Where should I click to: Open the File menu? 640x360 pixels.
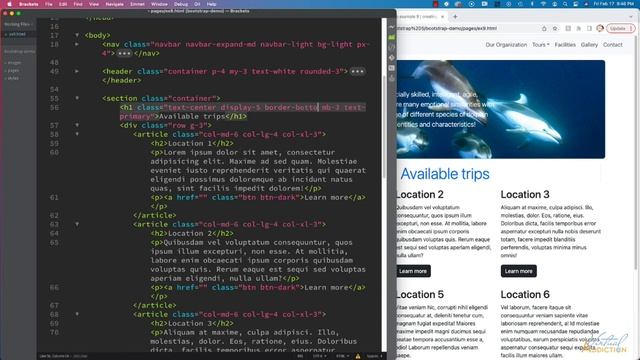tap(49, 4)
